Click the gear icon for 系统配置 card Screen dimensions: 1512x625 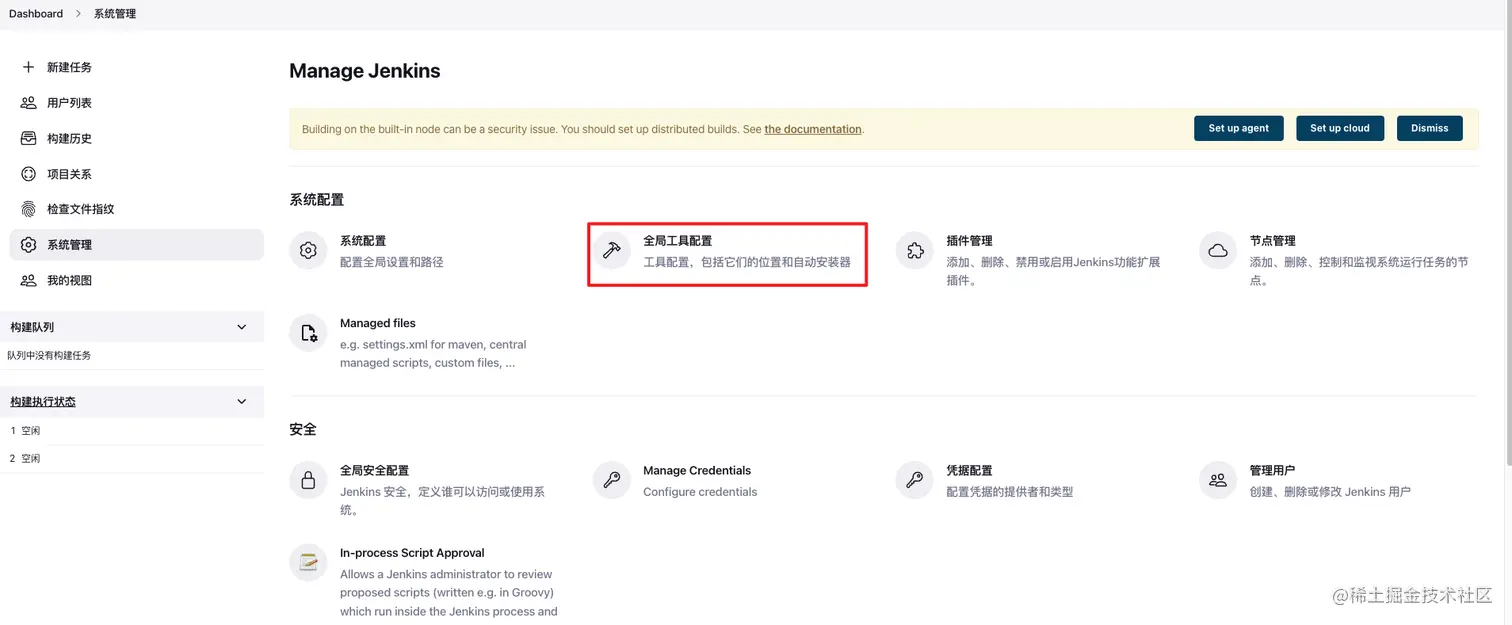pos(308,251)
